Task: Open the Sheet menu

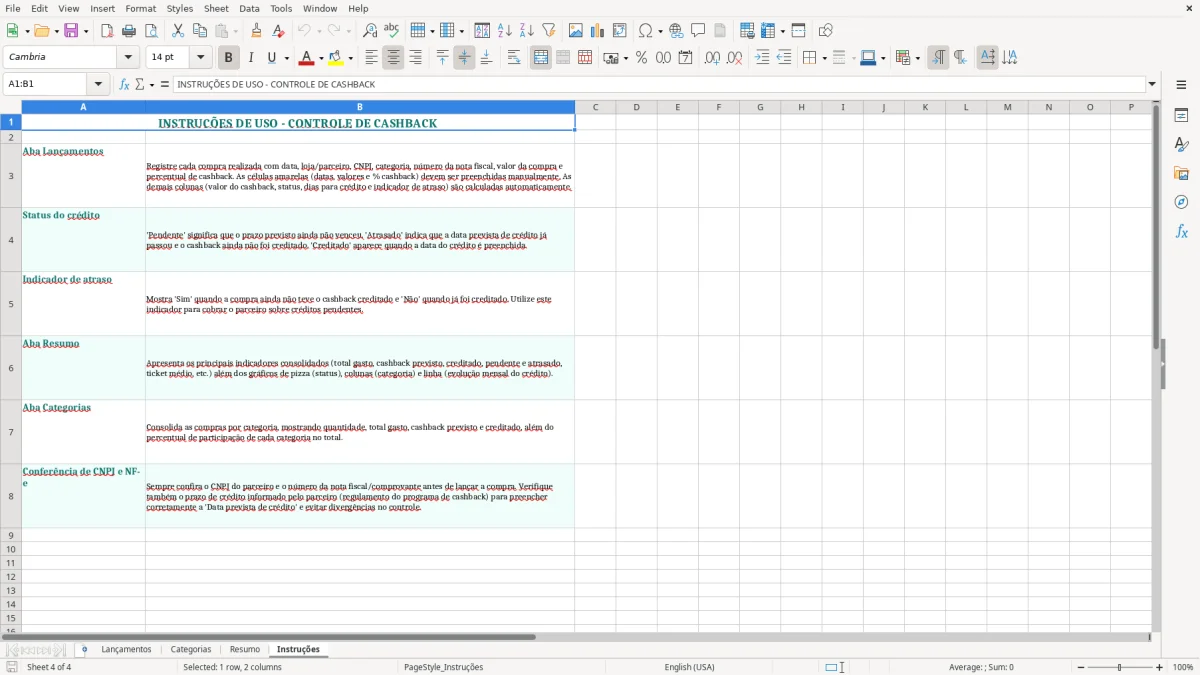Action: click(217, 8)
